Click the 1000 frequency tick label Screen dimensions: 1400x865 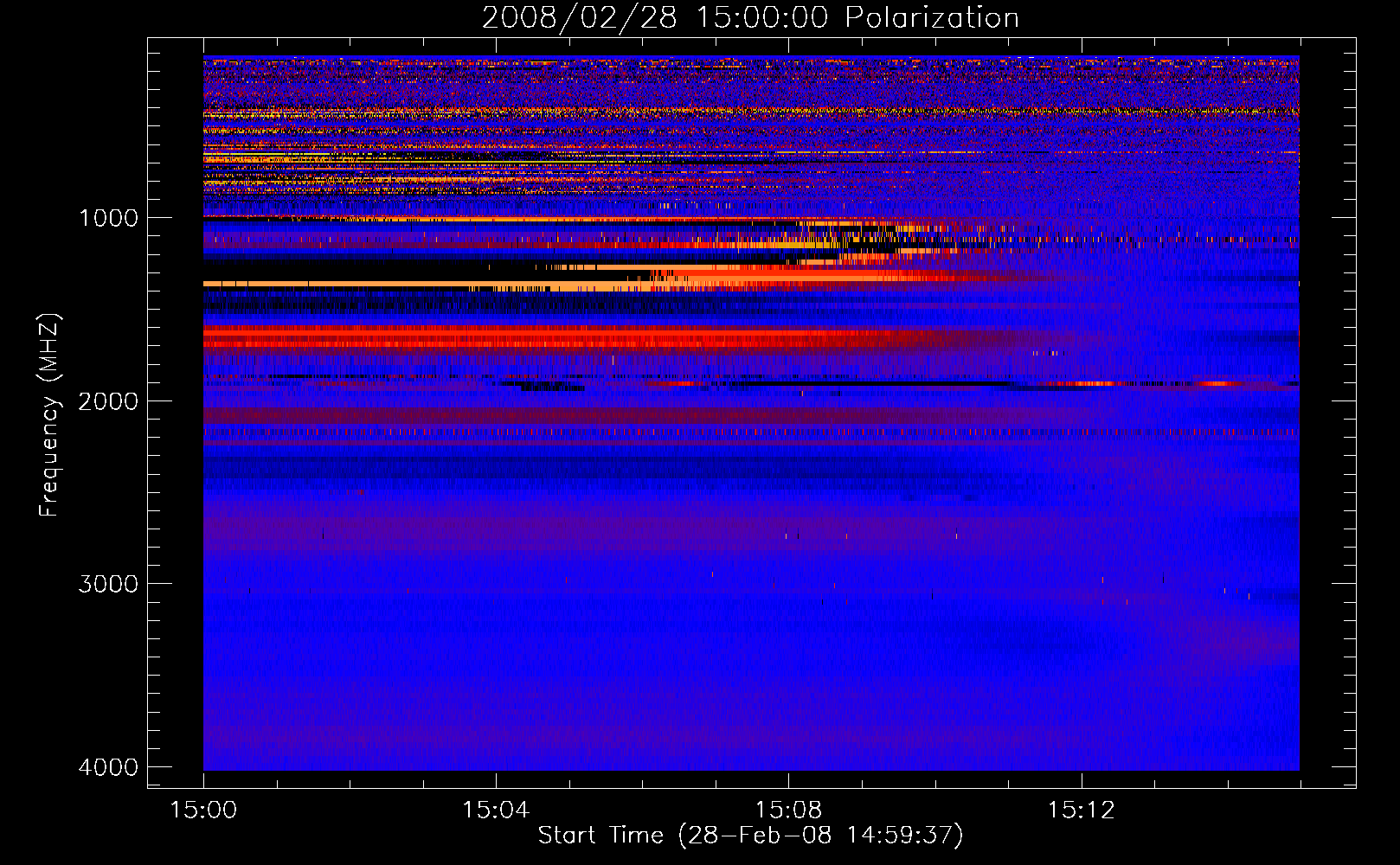(108, 218)
